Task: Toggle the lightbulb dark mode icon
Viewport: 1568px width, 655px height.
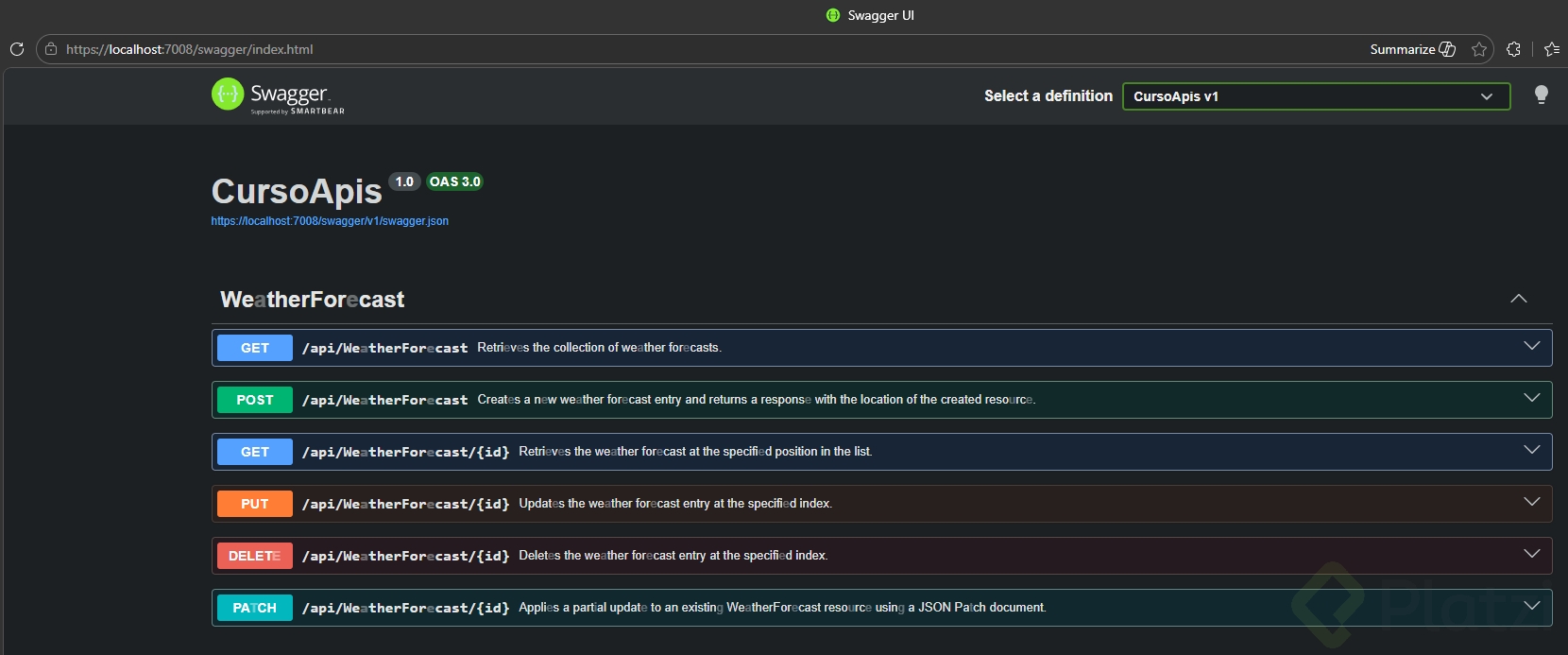Action: (1541, 95)
